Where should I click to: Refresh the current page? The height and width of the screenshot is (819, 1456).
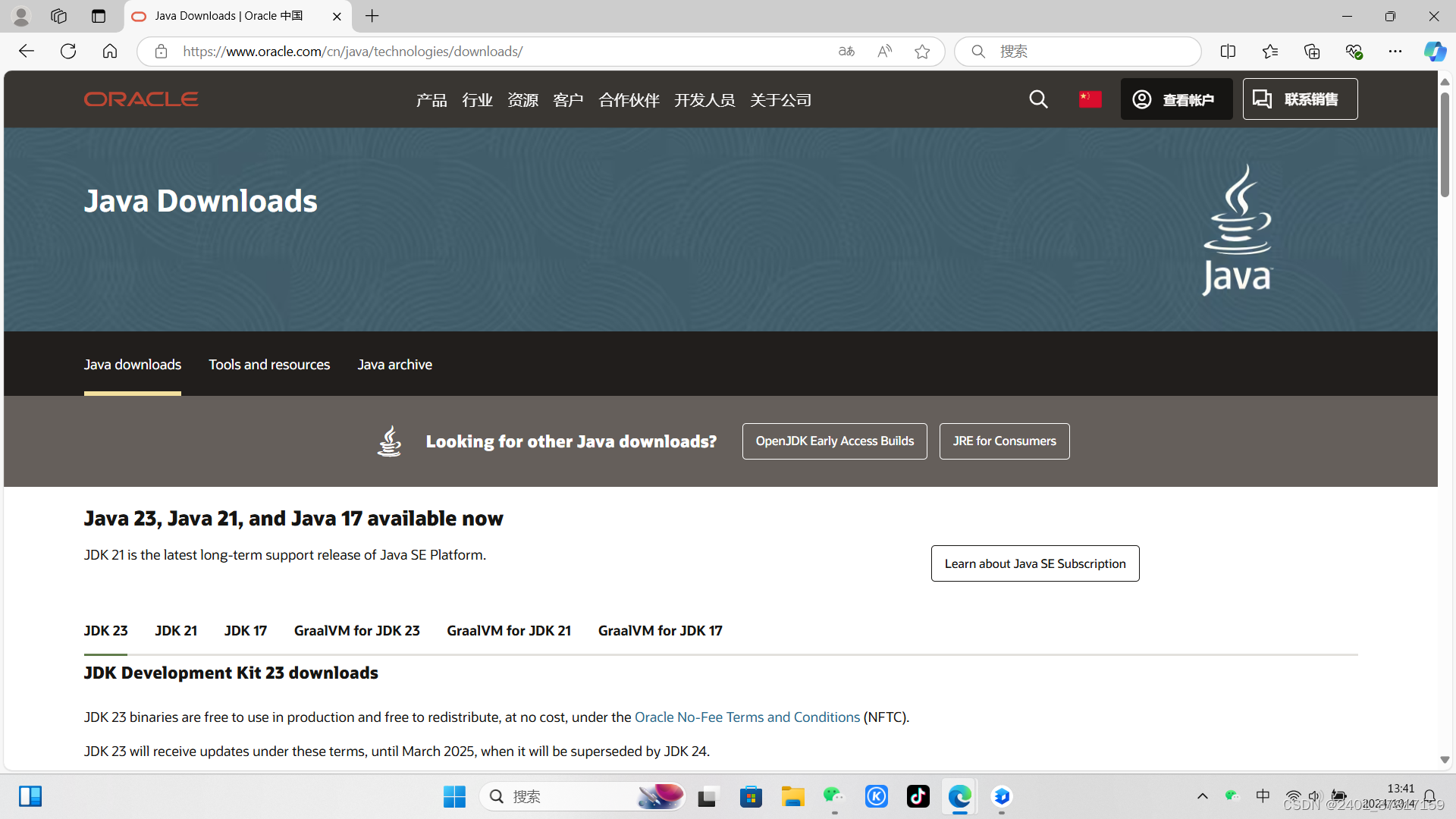pyautogui.click(x=68, y=52)
